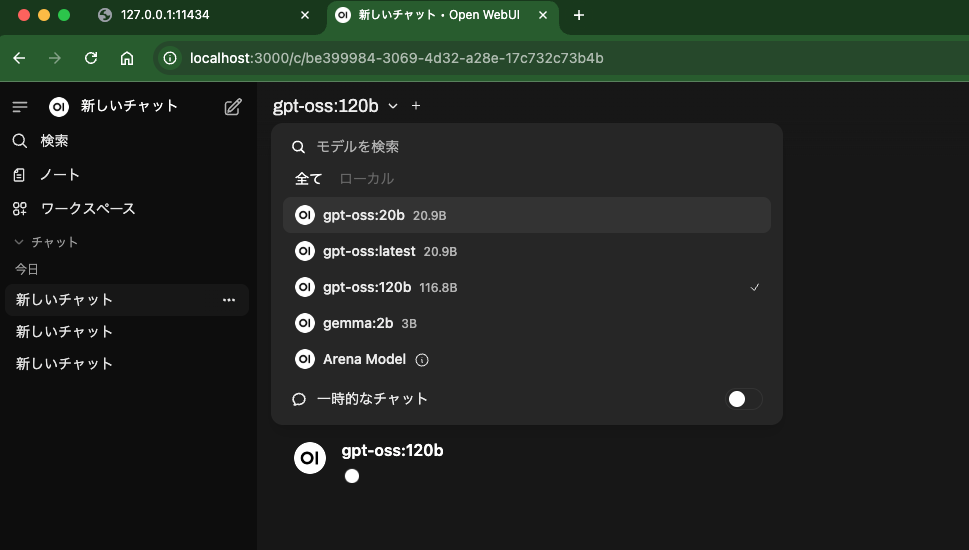Select the gpt-oss:20b model
The image size is (969, 550).
click(x=527, y=215)
